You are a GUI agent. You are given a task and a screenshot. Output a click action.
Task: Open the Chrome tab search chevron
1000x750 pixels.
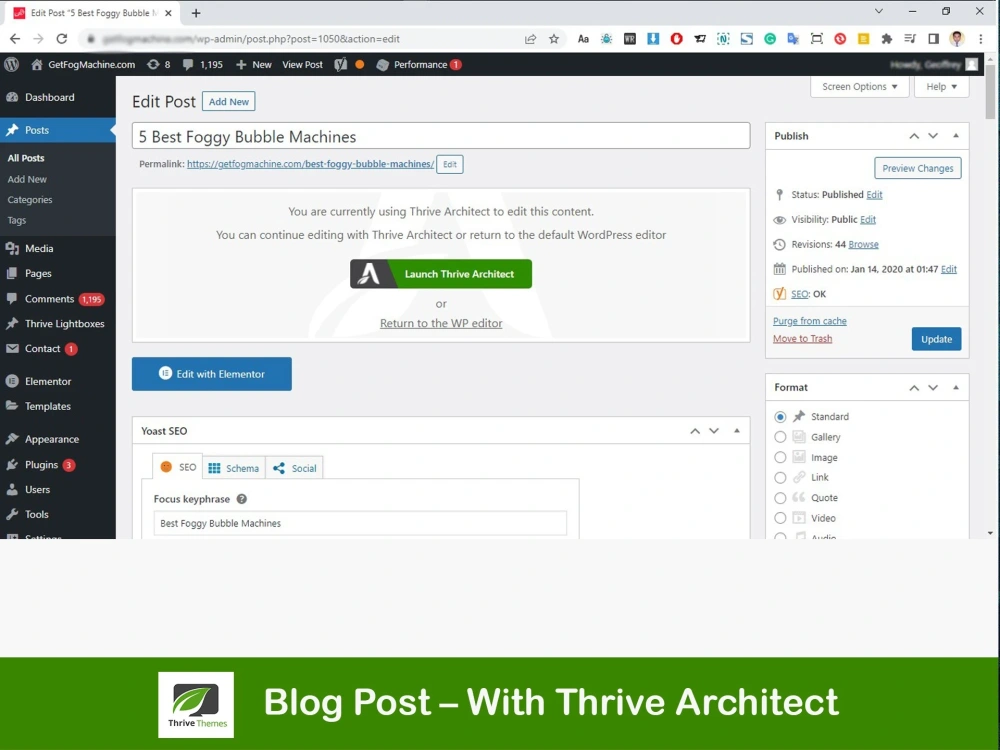pos(878,11)
